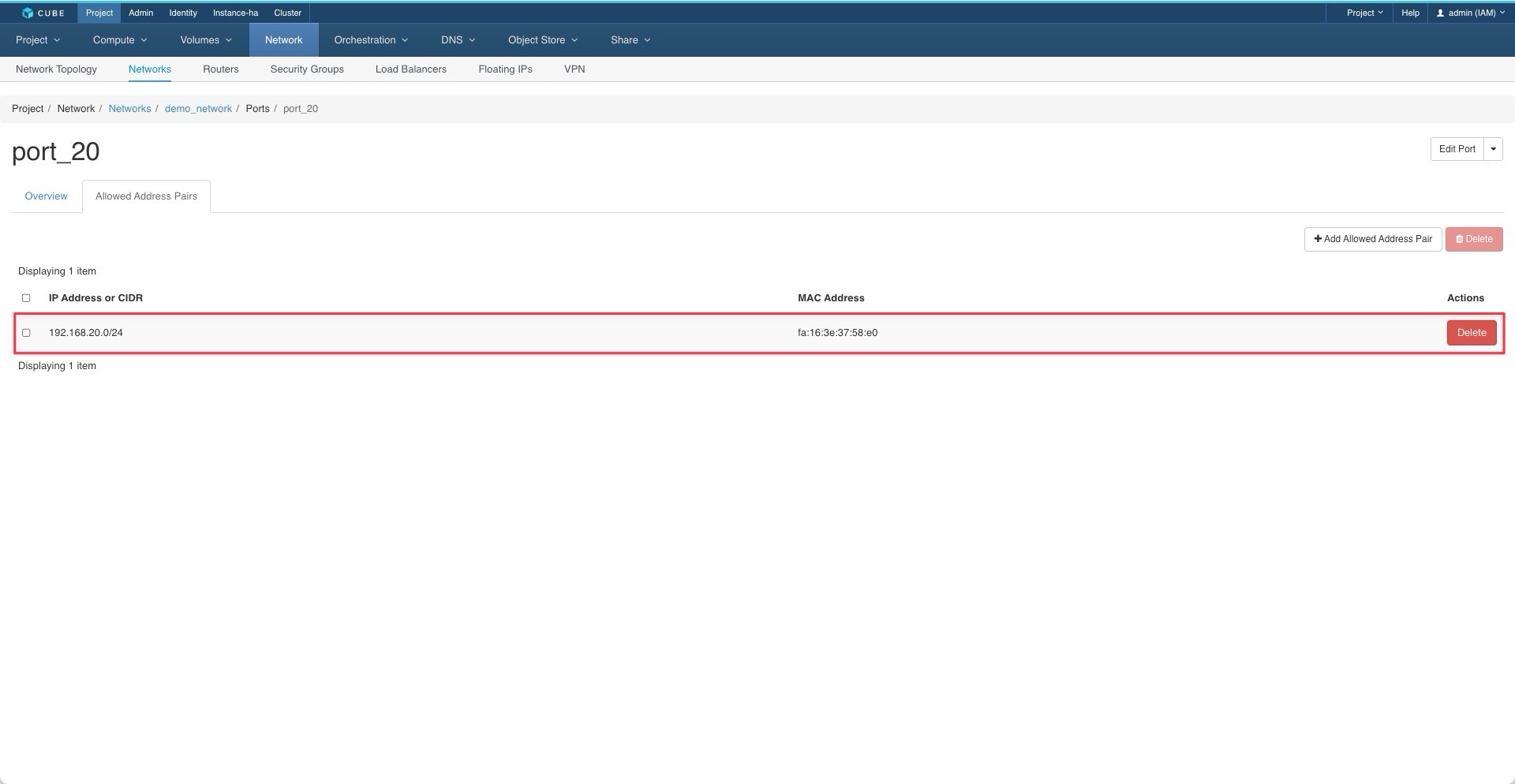Toggle the select-all checkbox in table header
1515x784 pixels.
pyautogui.click(x=26, y=298)
